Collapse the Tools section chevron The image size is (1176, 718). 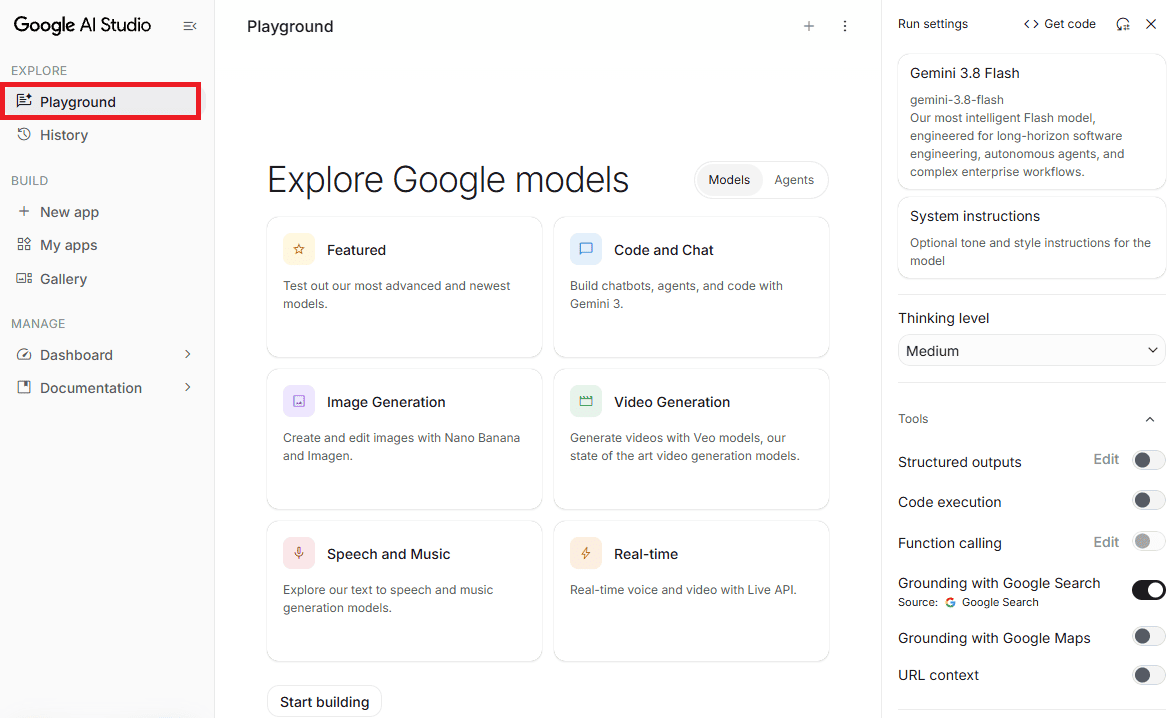click(1150, 419)
